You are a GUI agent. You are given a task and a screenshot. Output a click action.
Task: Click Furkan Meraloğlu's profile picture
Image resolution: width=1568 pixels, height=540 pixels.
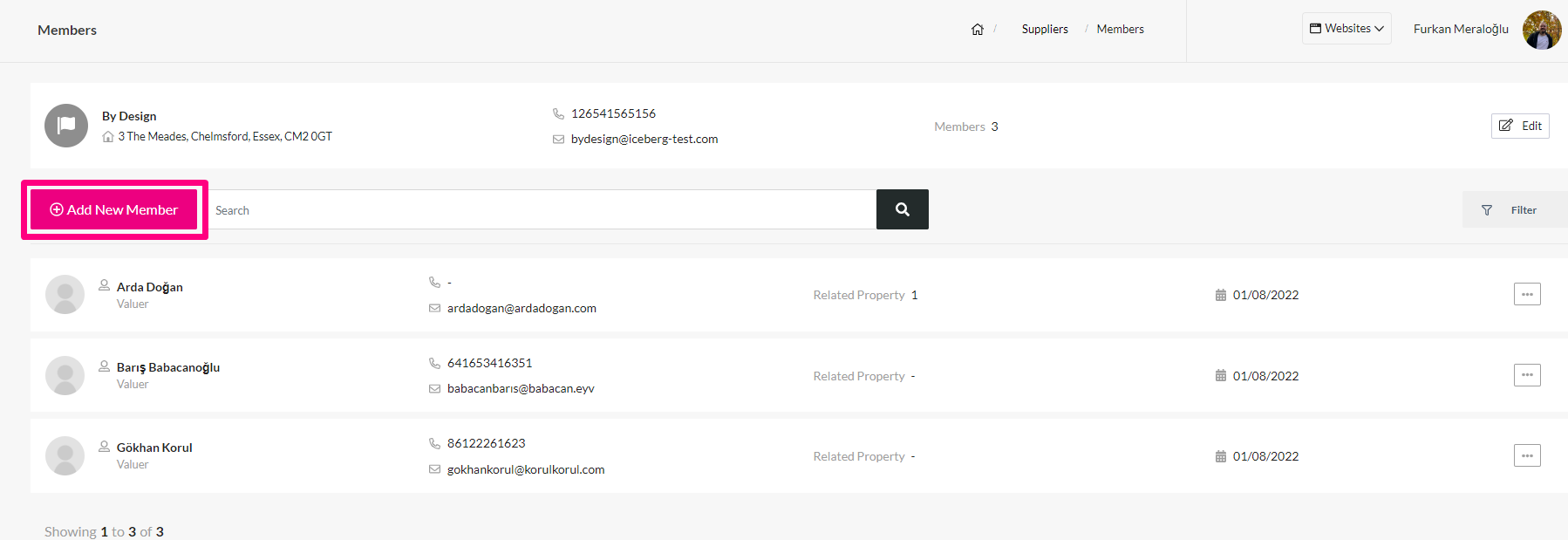1542,30
